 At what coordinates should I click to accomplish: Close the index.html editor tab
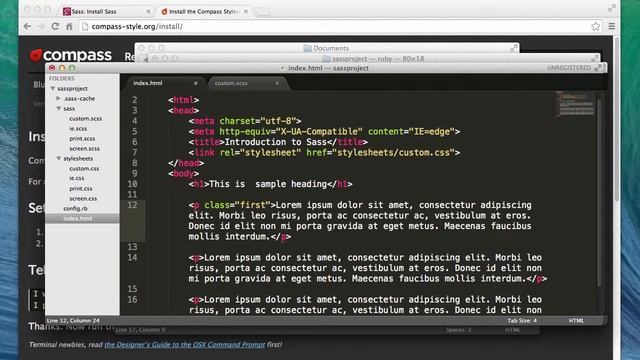(196, 83)
